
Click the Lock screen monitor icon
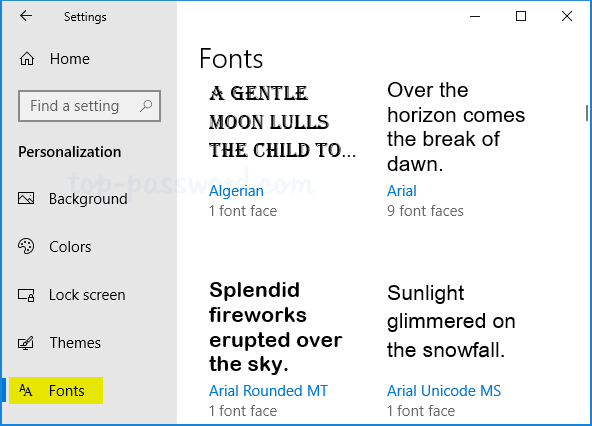pos(26,295)
